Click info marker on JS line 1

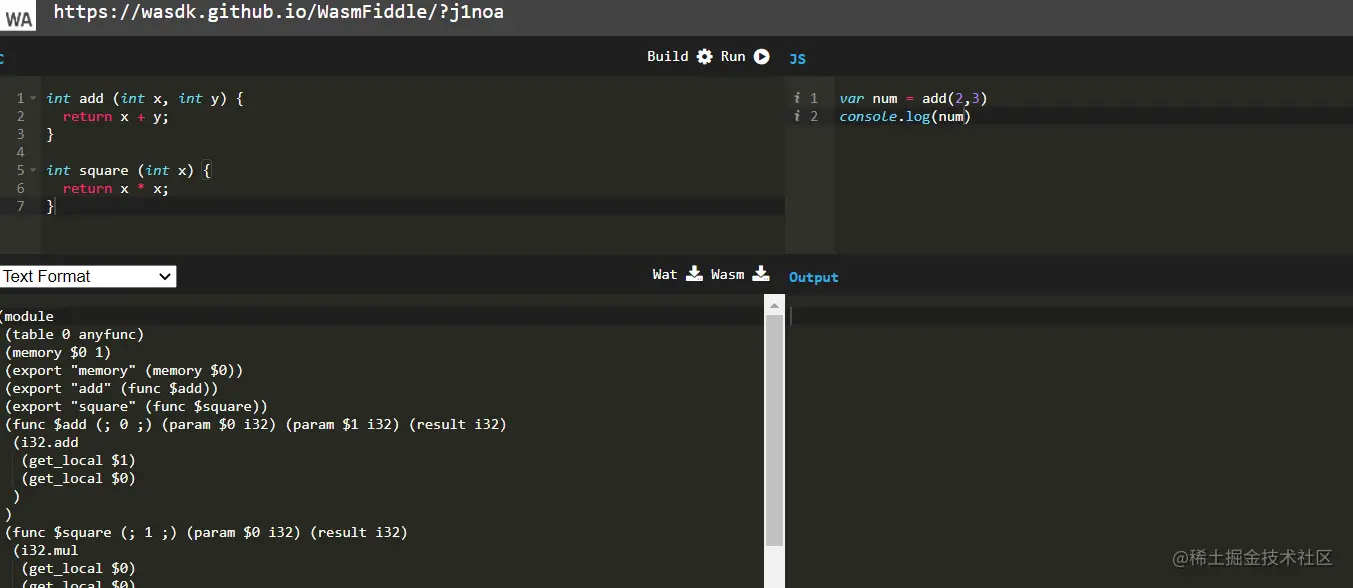pos(797,98)
